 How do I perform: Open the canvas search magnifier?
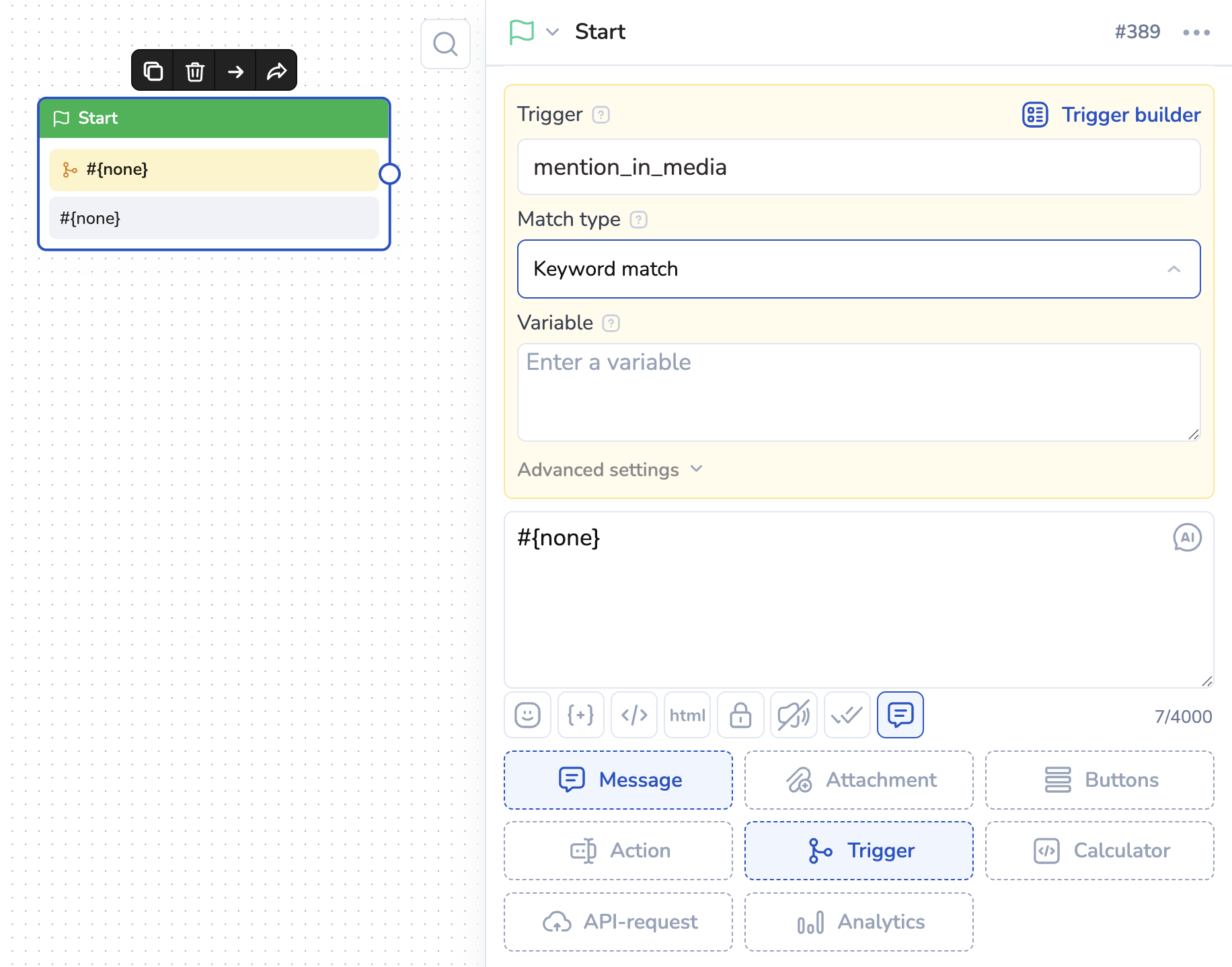click(445, 44)
